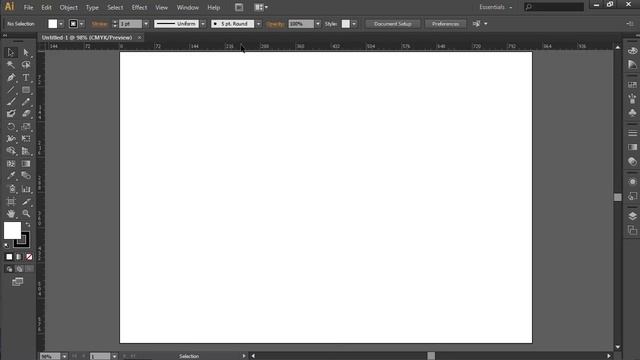The image size is (640, 360).
Task: Select the Gradient tool
Action: pyautogui.click(x=26, y=164)
